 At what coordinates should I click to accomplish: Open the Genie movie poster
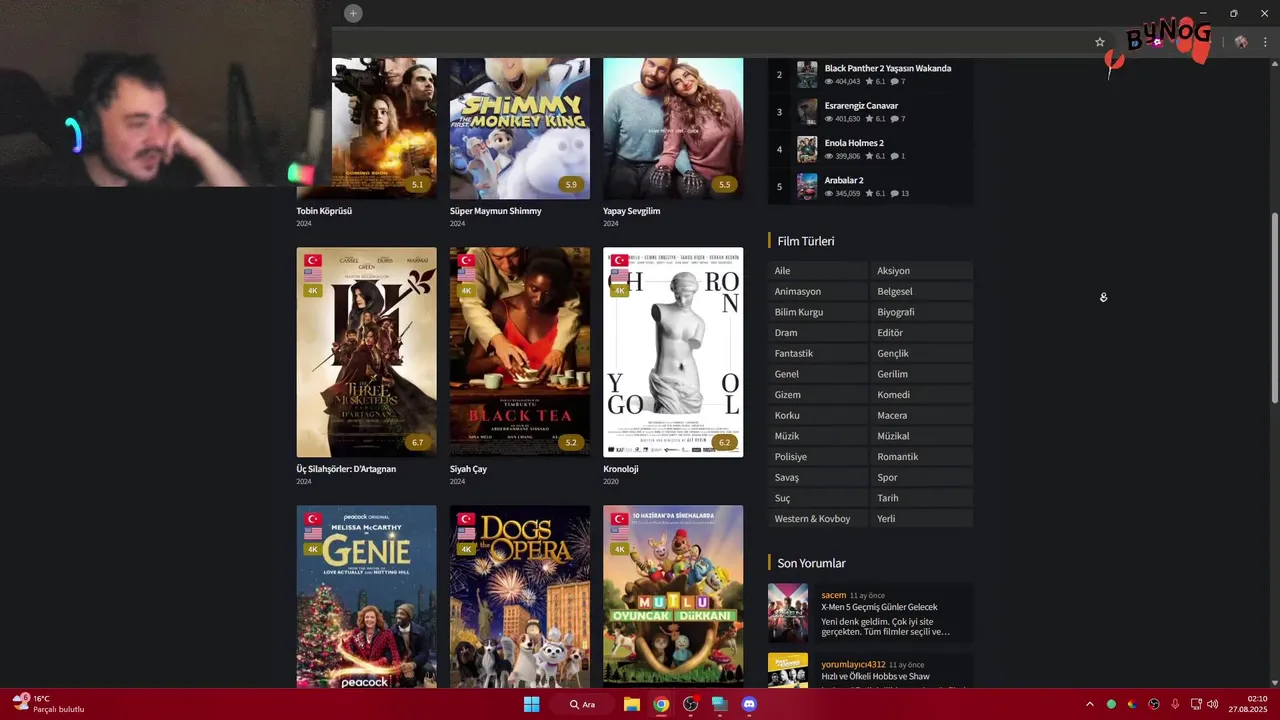pyautogui.click(x=366, y=596)
